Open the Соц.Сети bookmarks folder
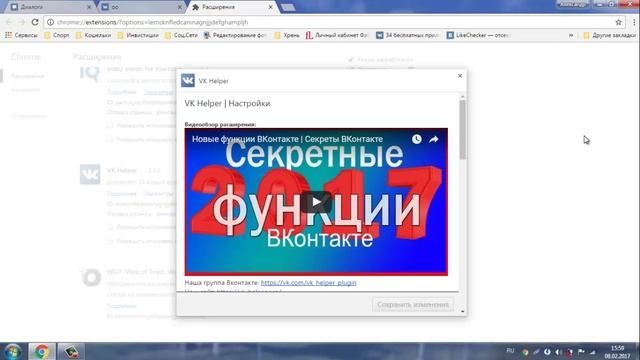Screen dimensions: 640x360 181,36
